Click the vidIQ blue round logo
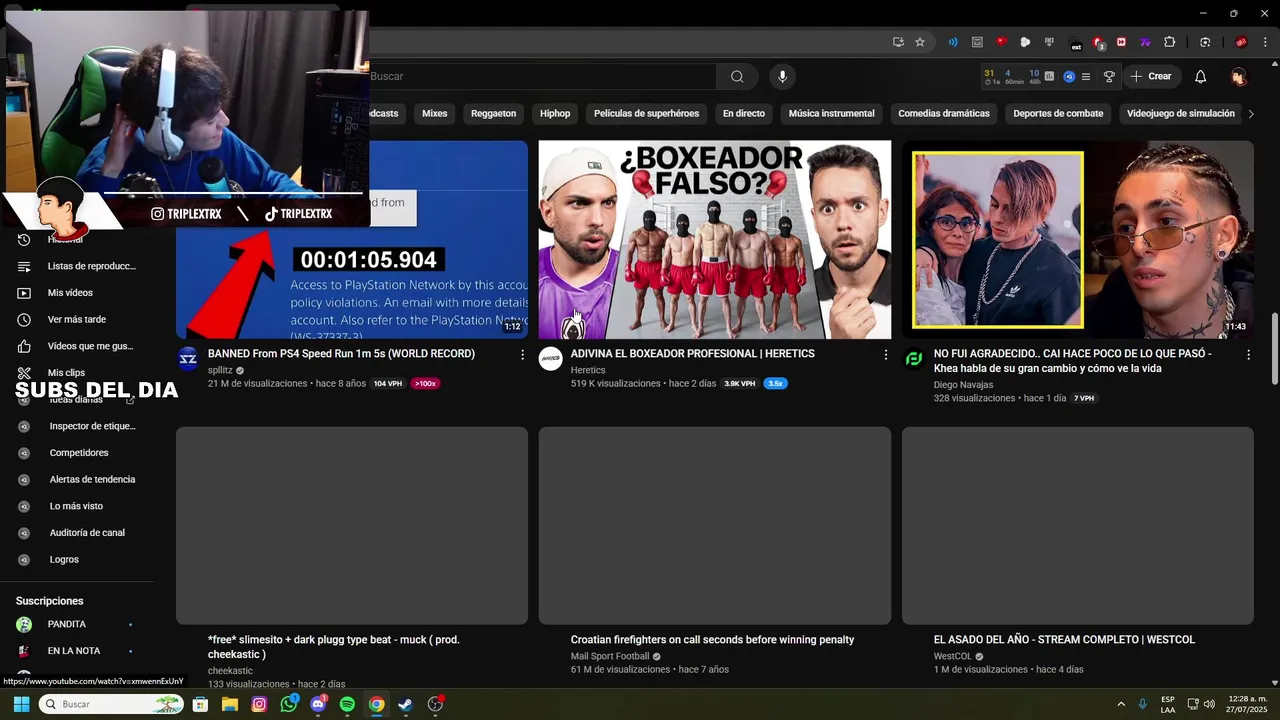The image size is (1280, 720). tap(1069, 77)
